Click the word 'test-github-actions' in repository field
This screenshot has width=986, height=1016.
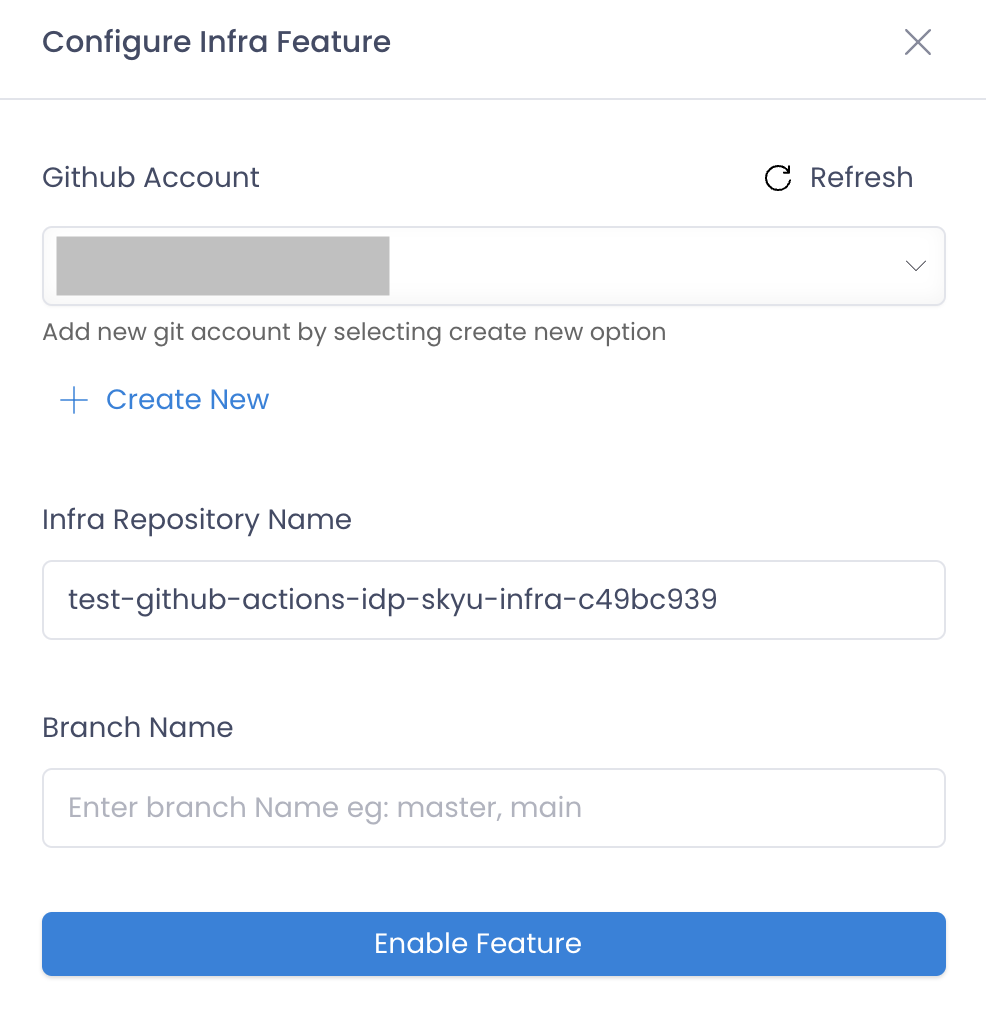(206, 600)
